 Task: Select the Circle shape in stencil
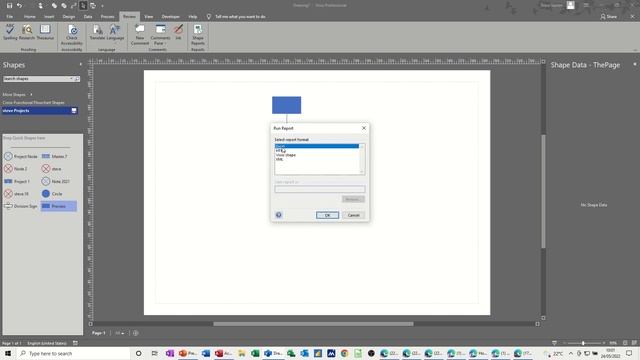coord(52,194)
